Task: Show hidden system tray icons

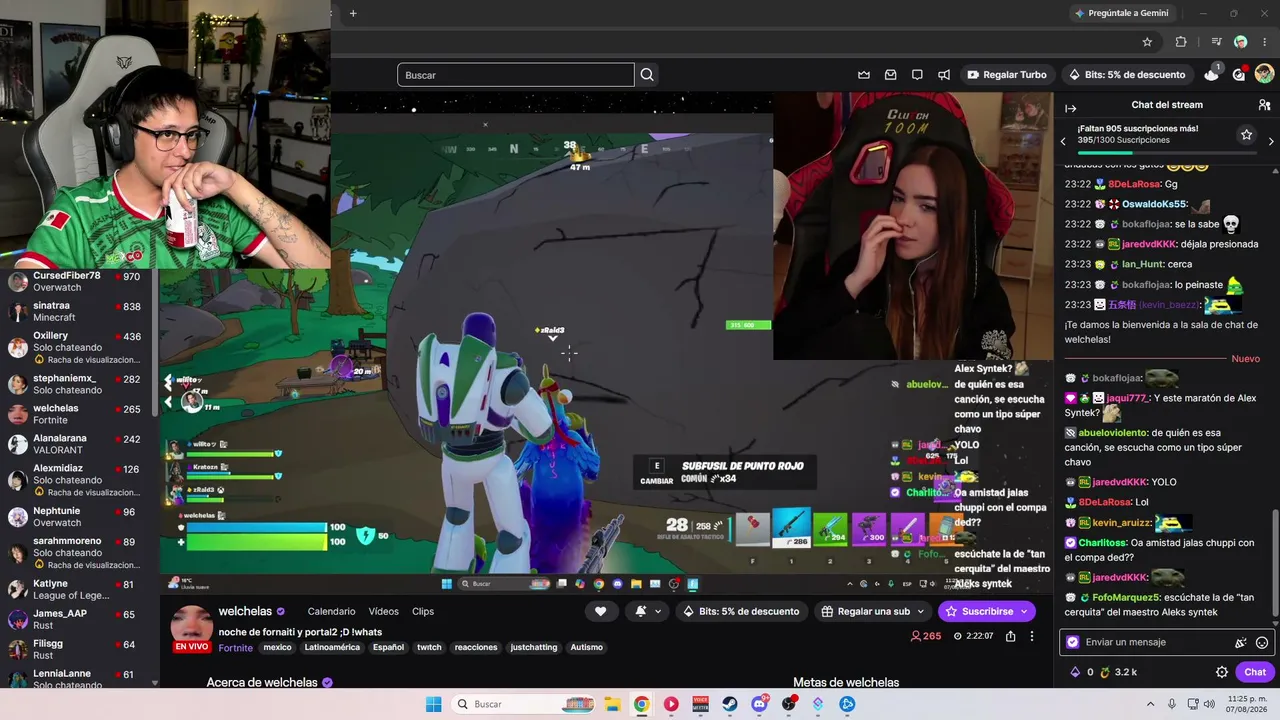Action: click(1150, 704)
